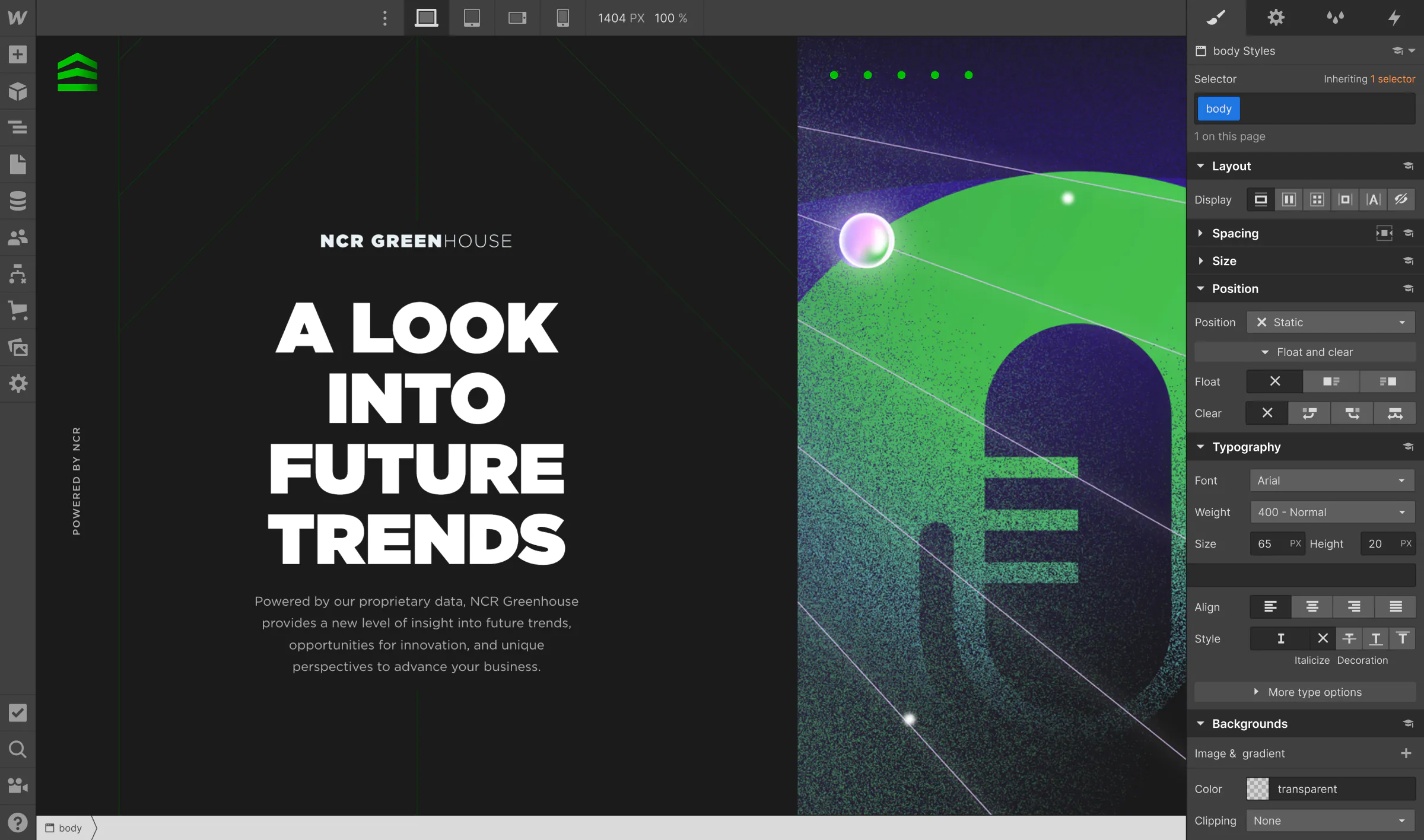Switch to the Interactions lightning tab

click(1394, 18)
